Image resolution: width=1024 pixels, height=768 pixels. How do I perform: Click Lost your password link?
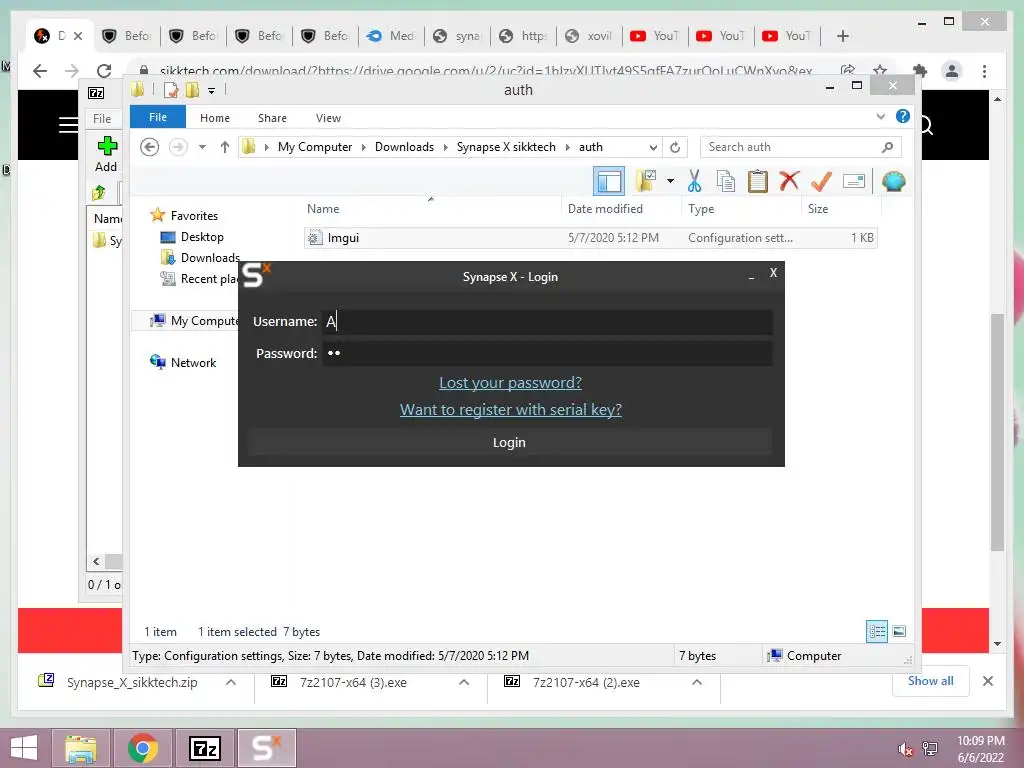[x=510, y=383]
